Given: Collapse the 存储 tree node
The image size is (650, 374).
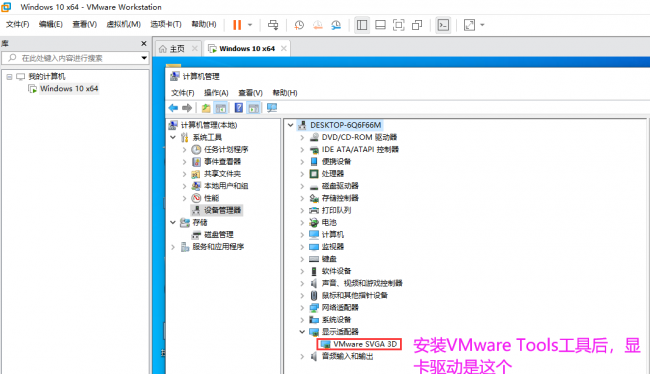Looking at the screenshot, I should pyautogui.click(x=173, y=223).
